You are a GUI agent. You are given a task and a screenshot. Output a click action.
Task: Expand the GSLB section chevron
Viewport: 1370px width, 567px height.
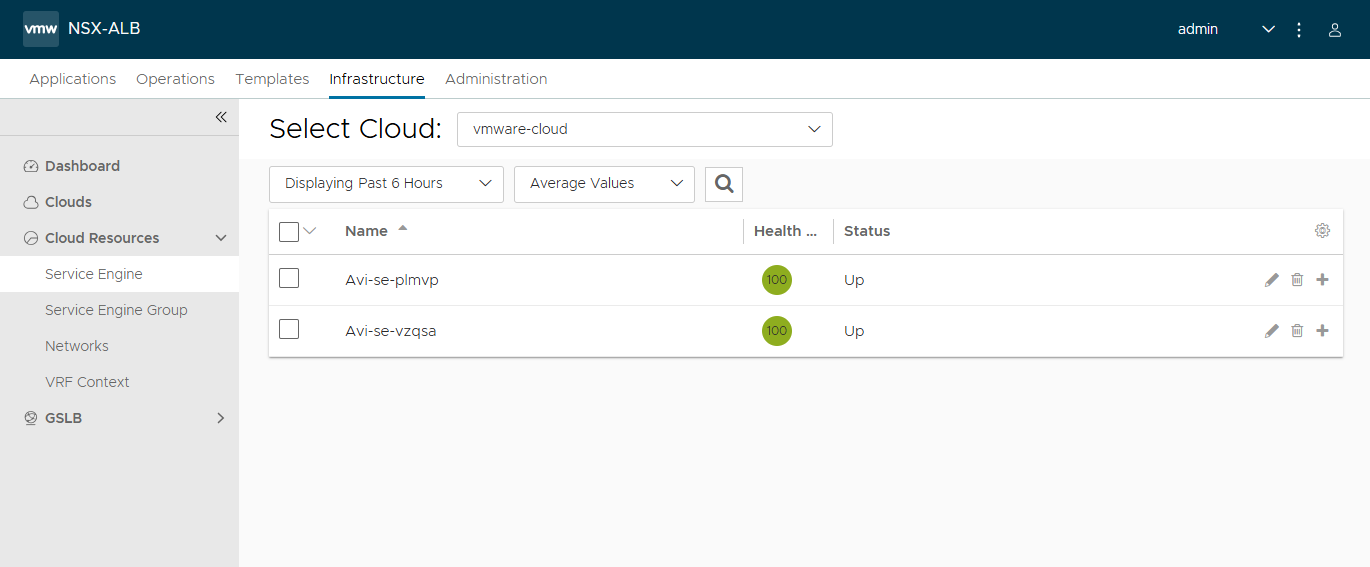[221, 418]
